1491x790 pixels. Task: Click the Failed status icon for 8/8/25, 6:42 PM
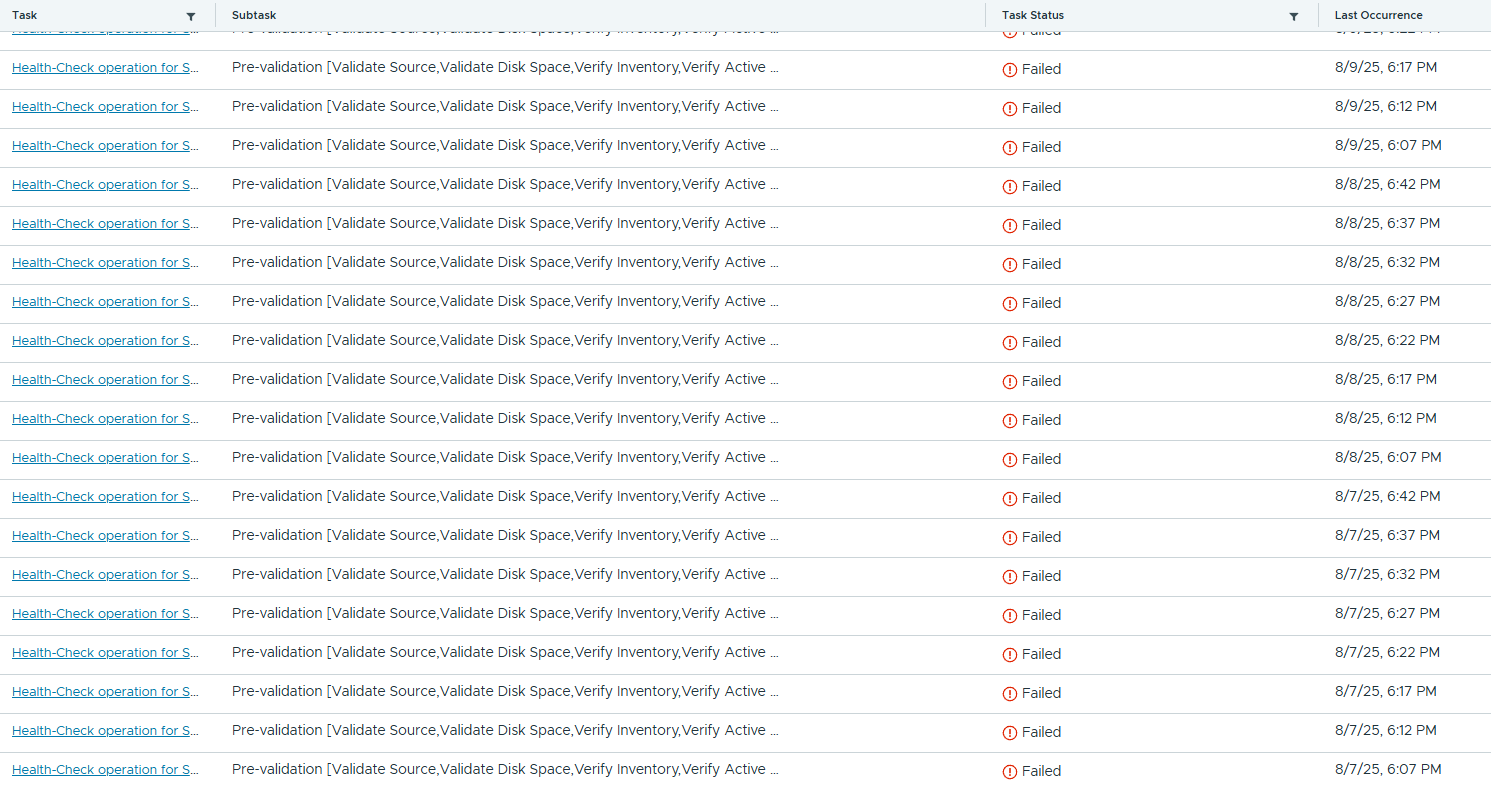pos(1010,187)
